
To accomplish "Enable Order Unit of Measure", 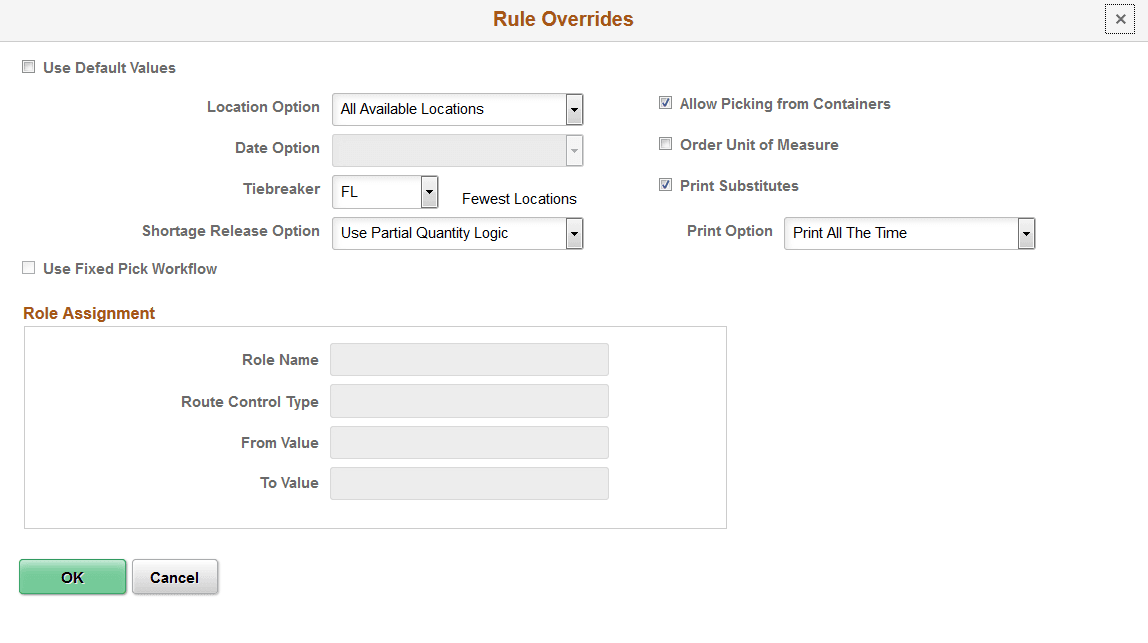I will point(665,143).
